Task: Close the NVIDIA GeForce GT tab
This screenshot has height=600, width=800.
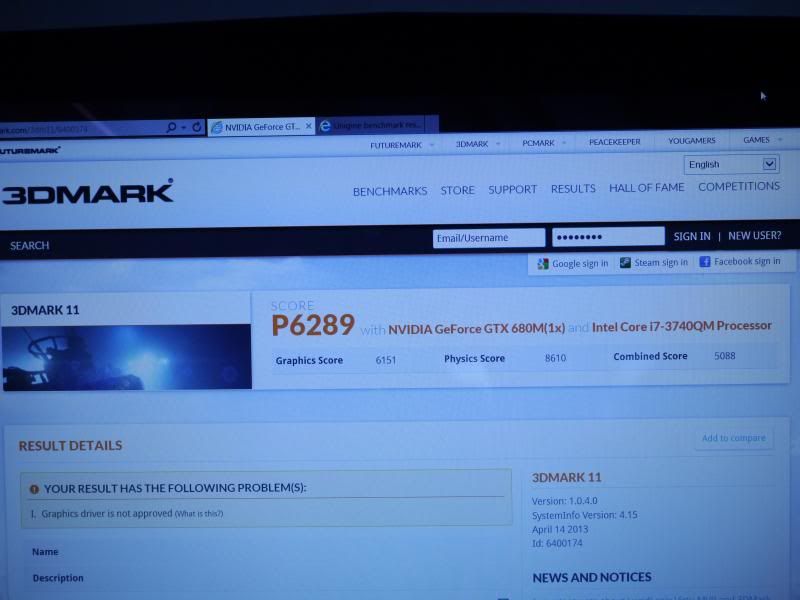Action: 308,126
